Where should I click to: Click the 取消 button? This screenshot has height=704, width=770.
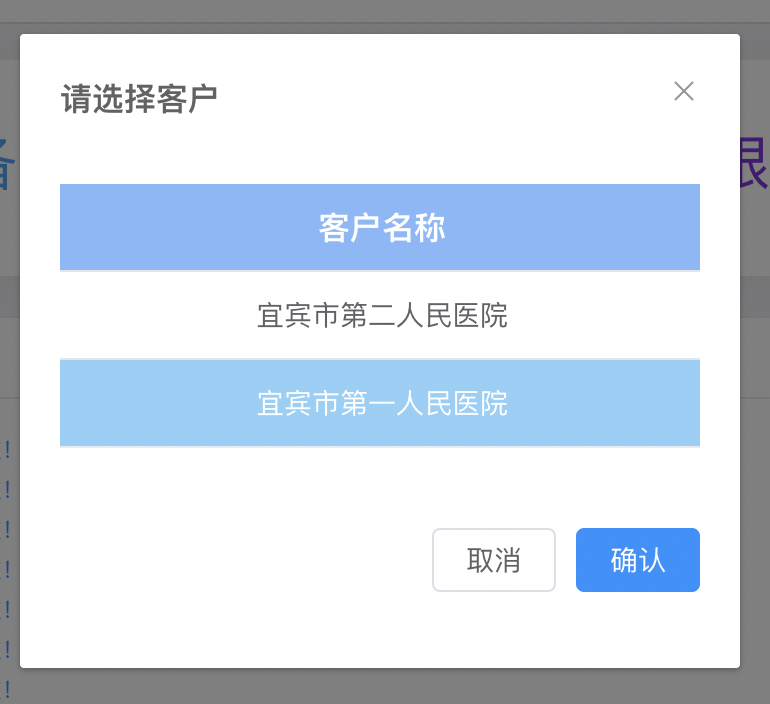tap(493, 560)
